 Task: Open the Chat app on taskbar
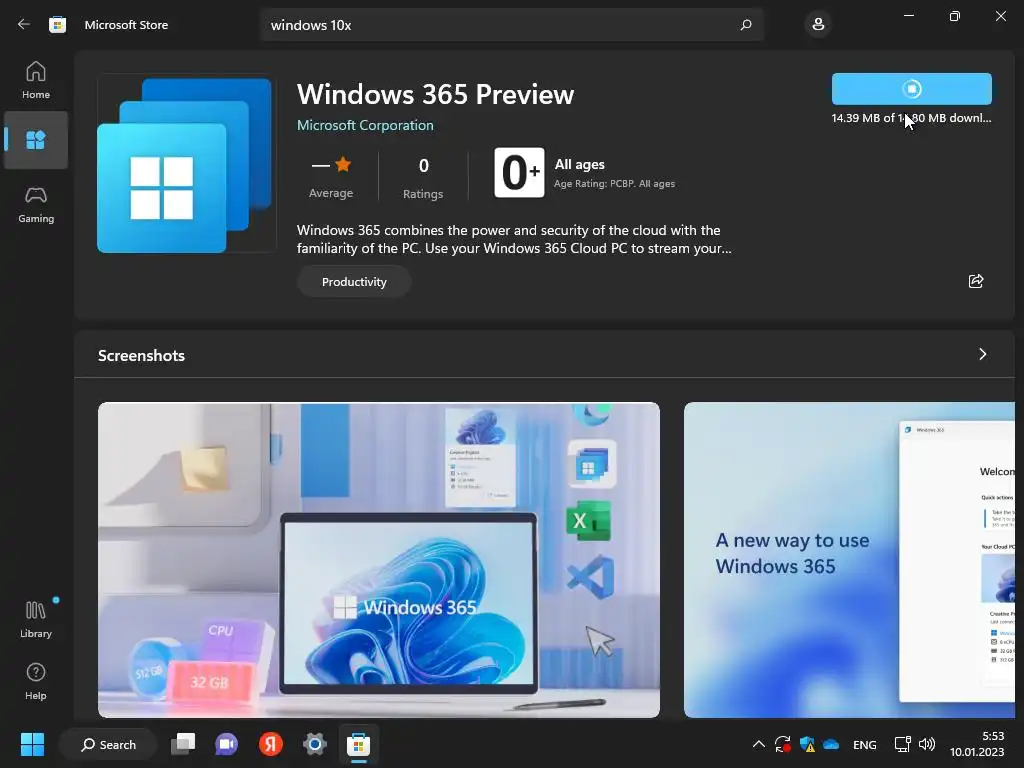227,744
